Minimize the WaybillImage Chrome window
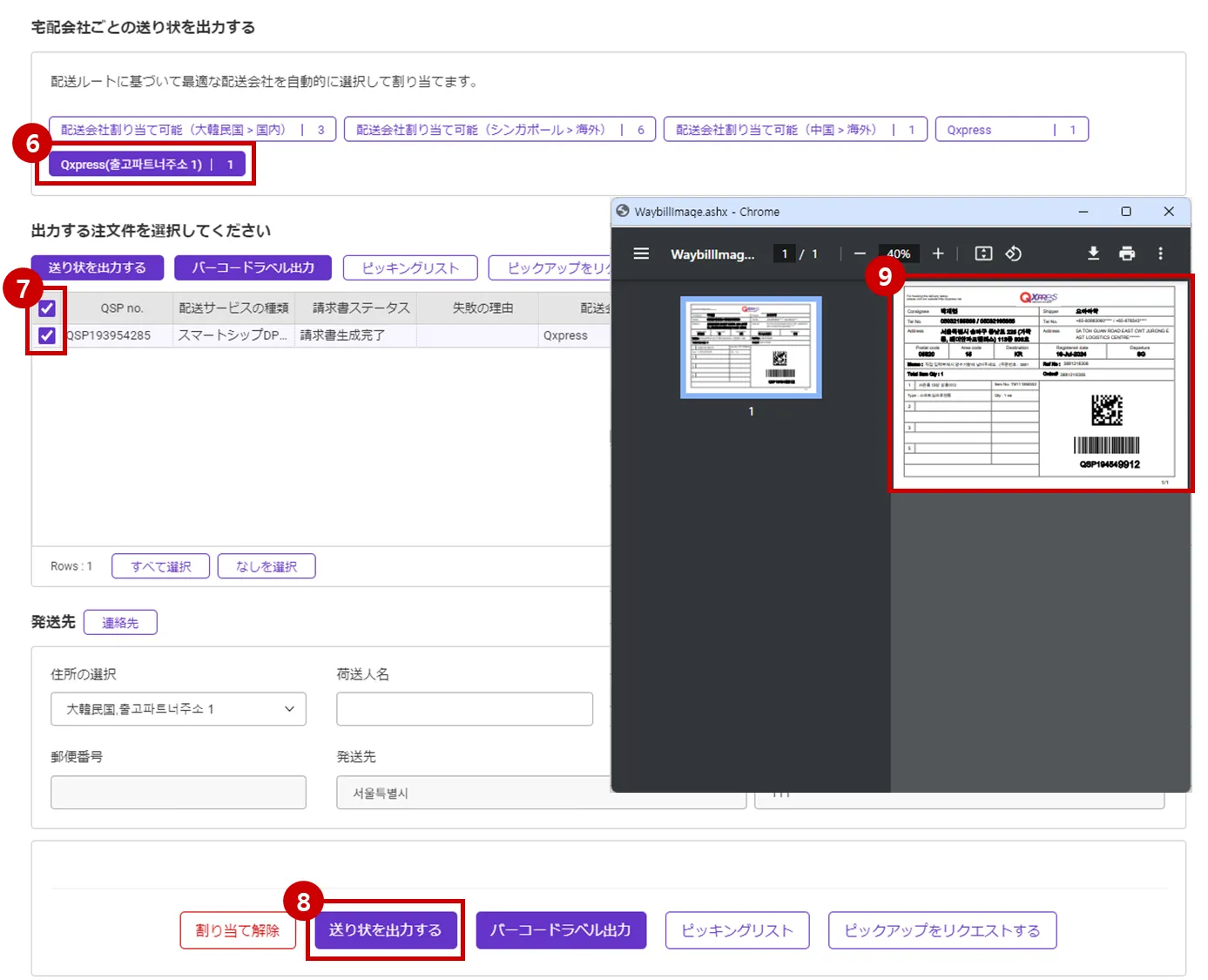This screenshot has width=1208, height=980. coord(1083,212)
